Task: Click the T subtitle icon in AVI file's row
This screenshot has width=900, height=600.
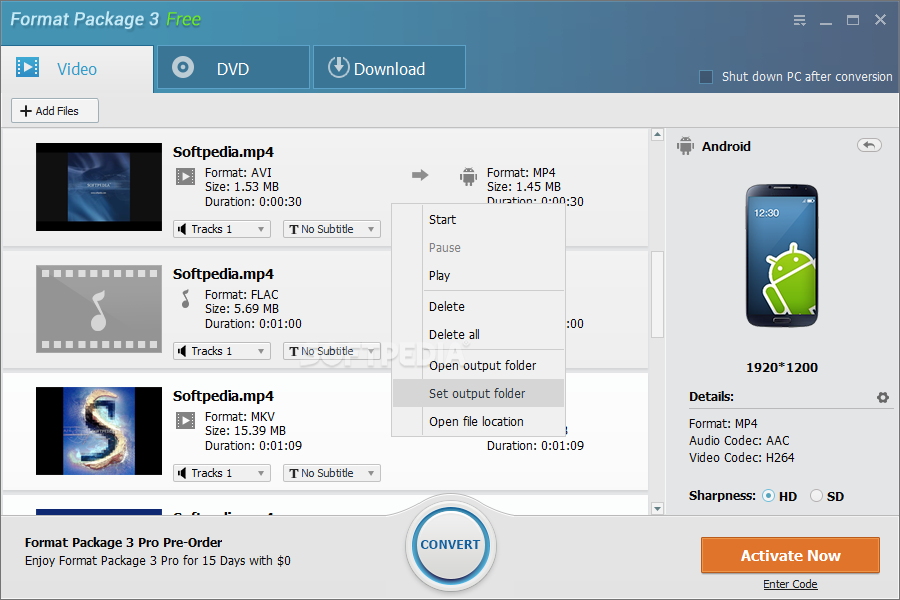Action: click(294, 230)
